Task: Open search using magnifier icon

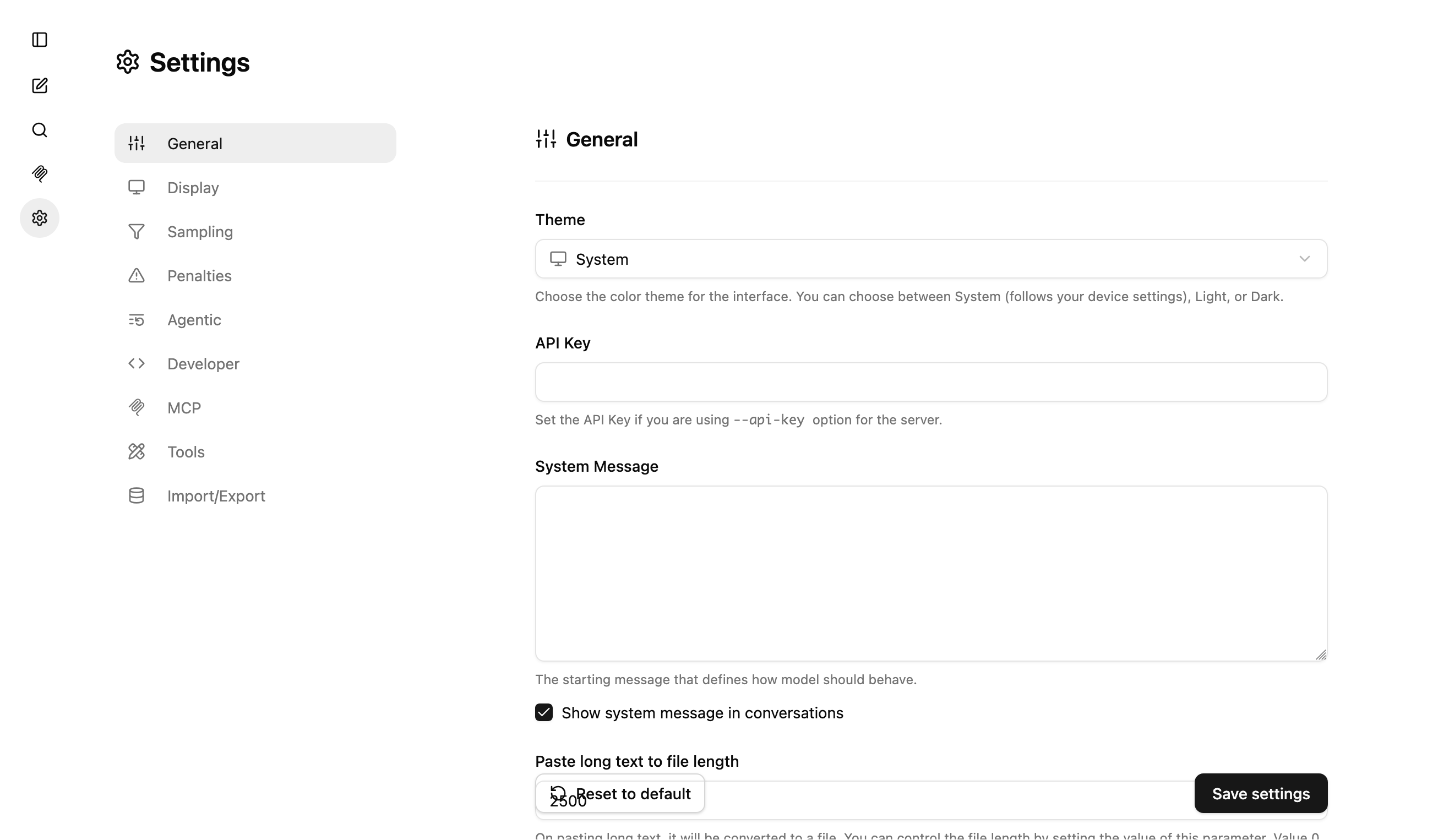Action: point(40,130)
